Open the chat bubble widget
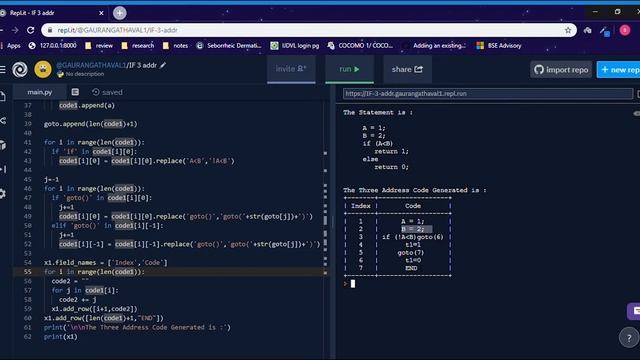The width and height of the screenshot is (640, 360). coord(634,311)
